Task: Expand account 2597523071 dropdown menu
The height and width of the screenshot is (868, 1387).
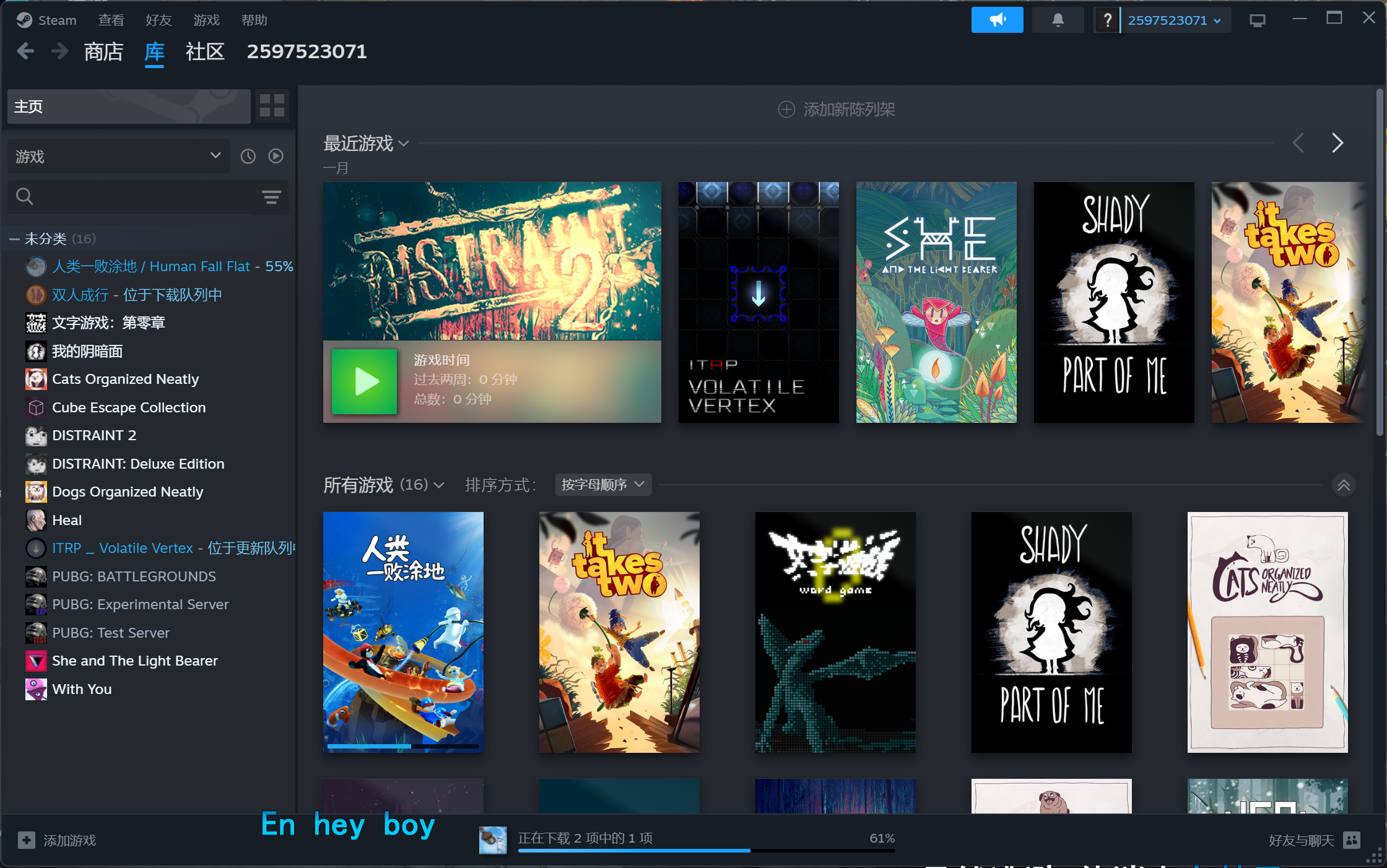Action: 1174,20
